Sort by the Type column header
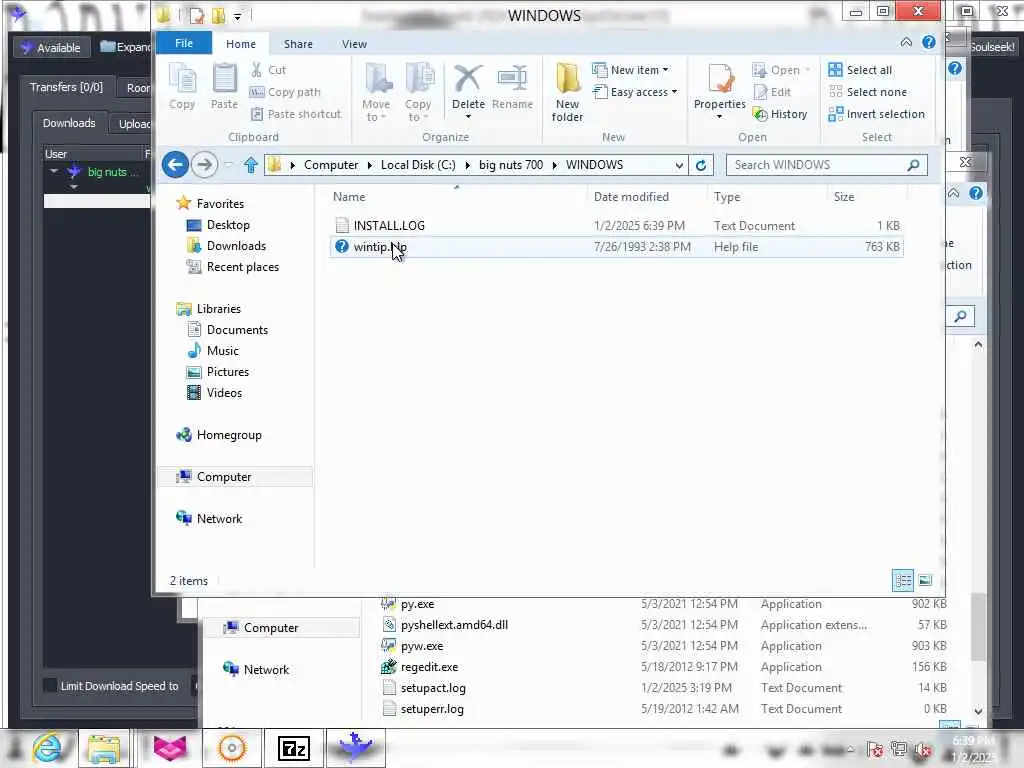Viewport: 1024px width, 768px height. coord(767,197)
